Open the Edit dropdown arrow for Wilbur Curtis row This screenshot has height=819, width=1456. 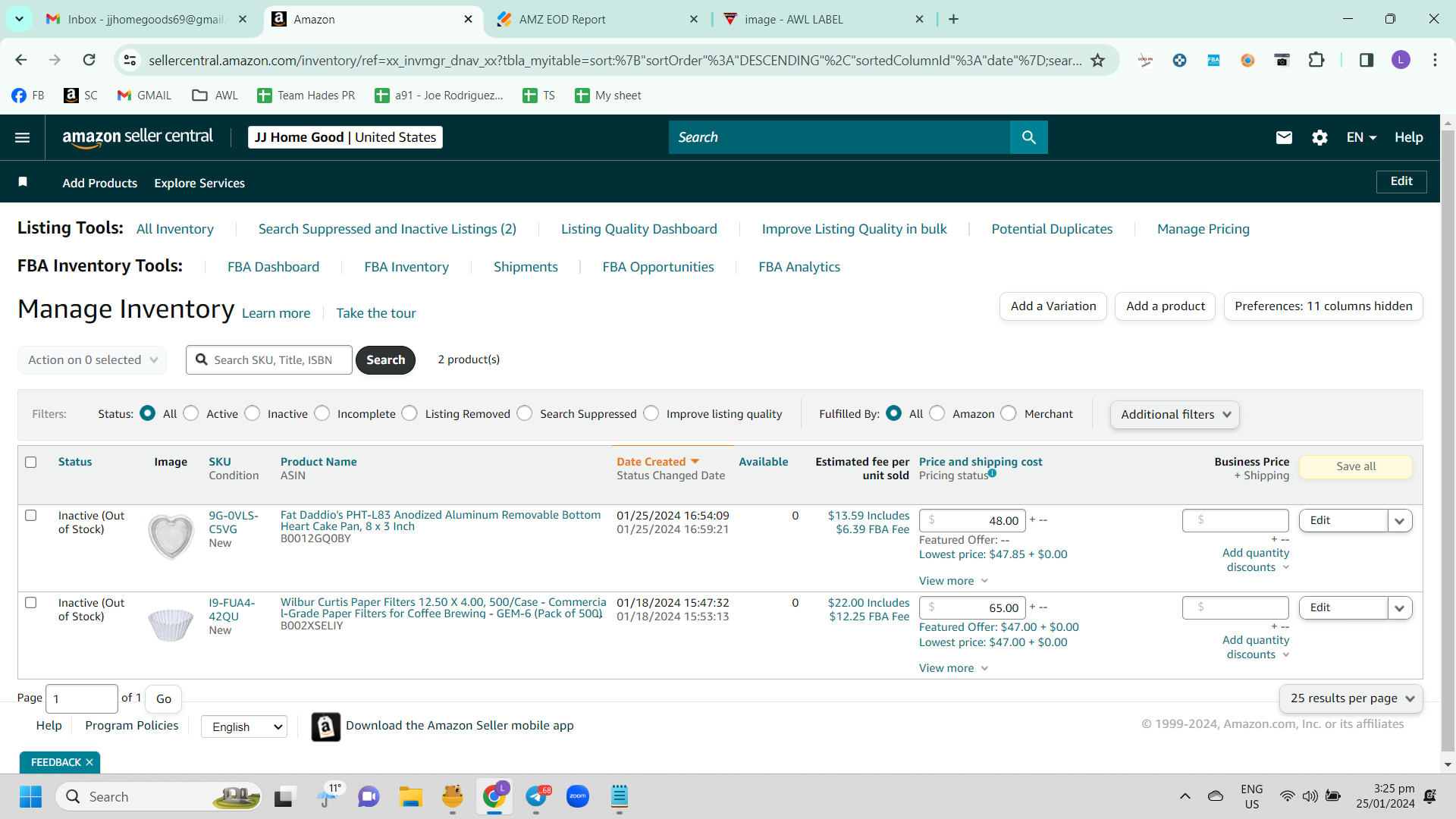click(x=1400, y=608)
